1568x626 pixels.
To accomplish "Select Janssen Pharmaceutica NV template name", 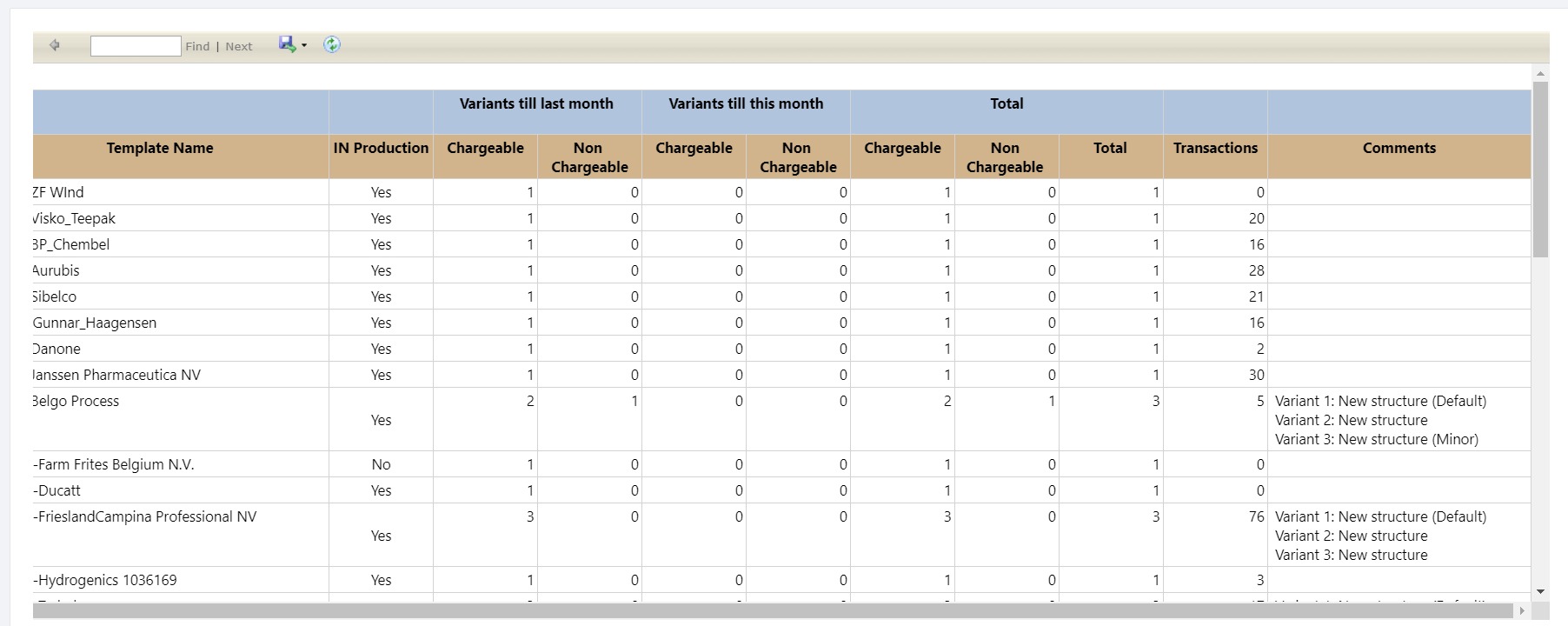I will (116, 375).
